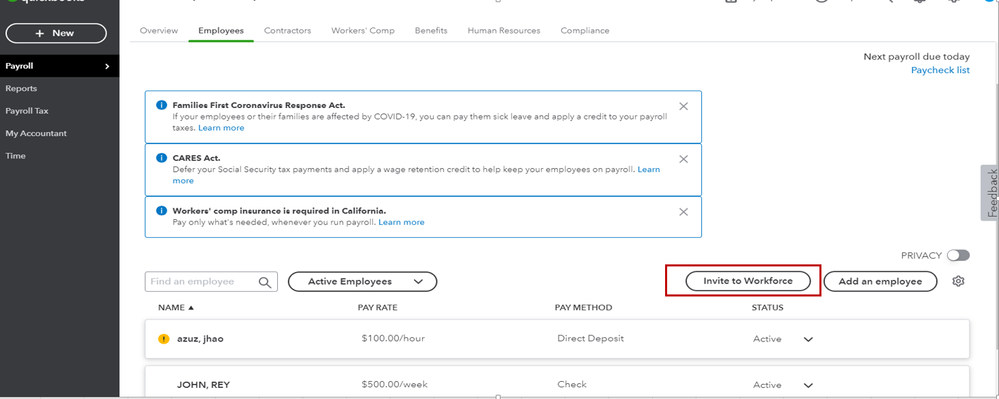The width and height of the screenshot is (999, 399).
Task: Click the Workers' comp info icon
Action: [162, 210]
